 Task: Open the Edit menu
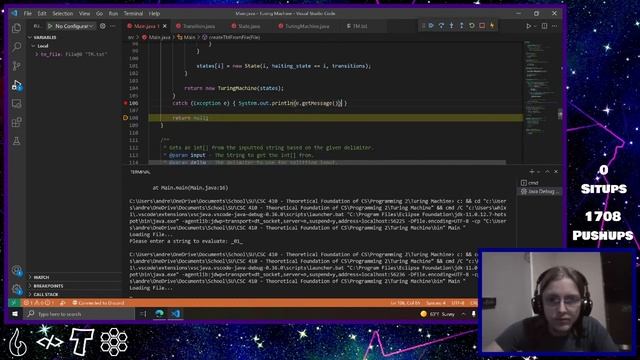pyautogui.click(x=42, y=13)
